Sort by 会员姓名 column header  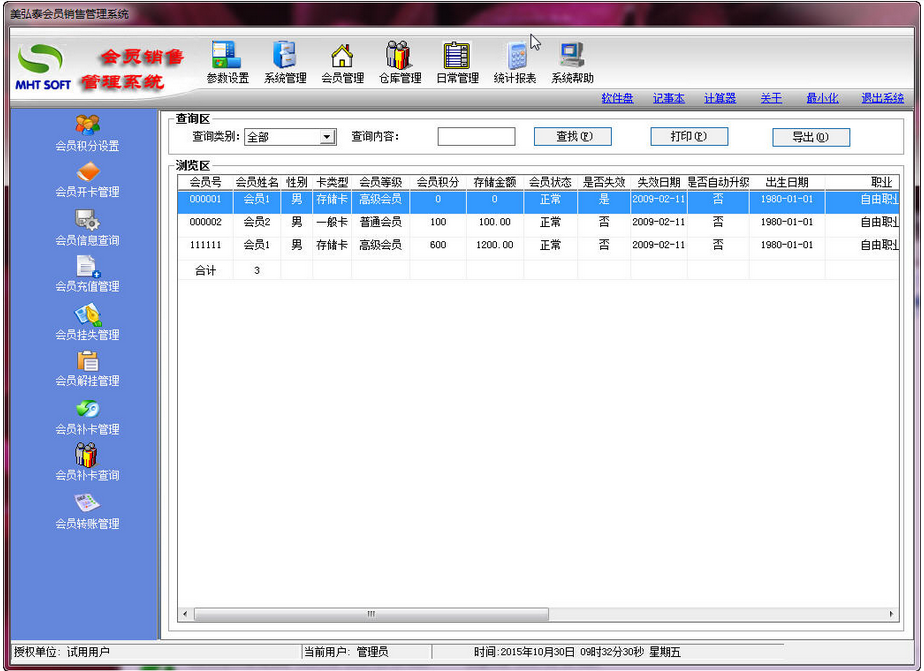(257, 182)
